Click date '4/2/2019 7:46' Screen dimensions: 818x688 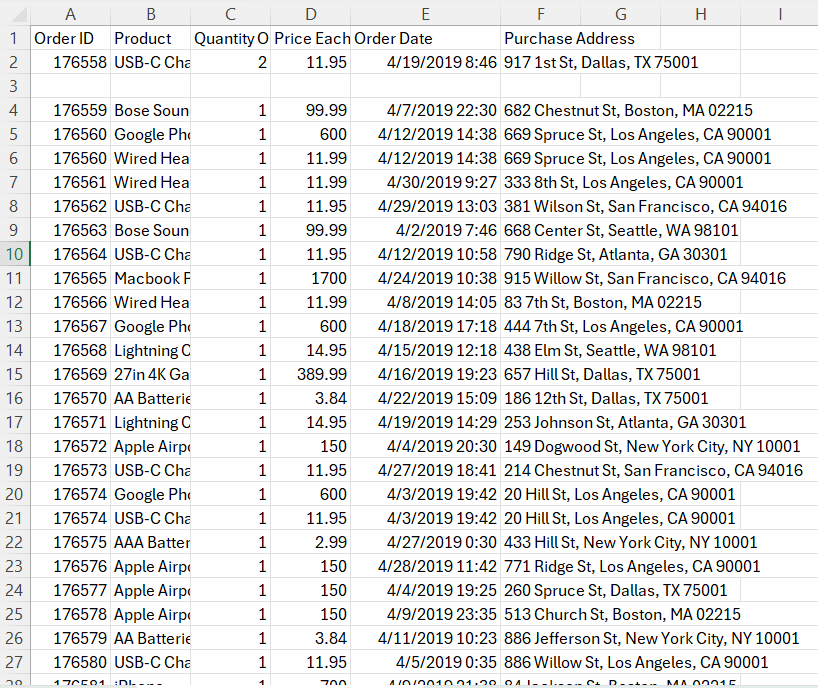pos(426,230)
